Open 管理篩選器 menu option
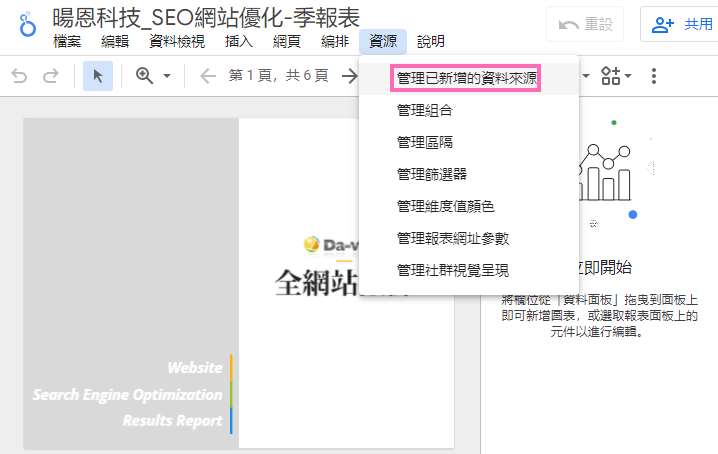 431,174
